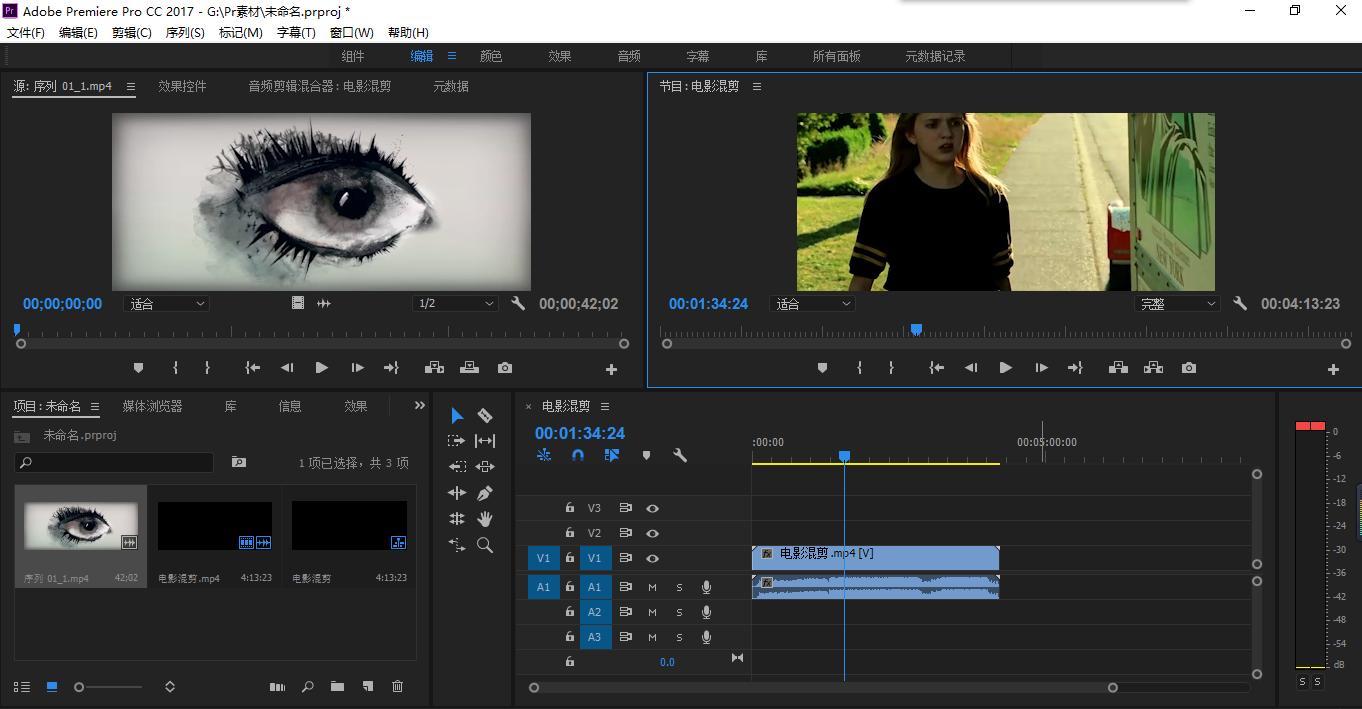Switch to 颜色 workspace tab
This screenshot has height=709, width=1362.
coord(490,57)
